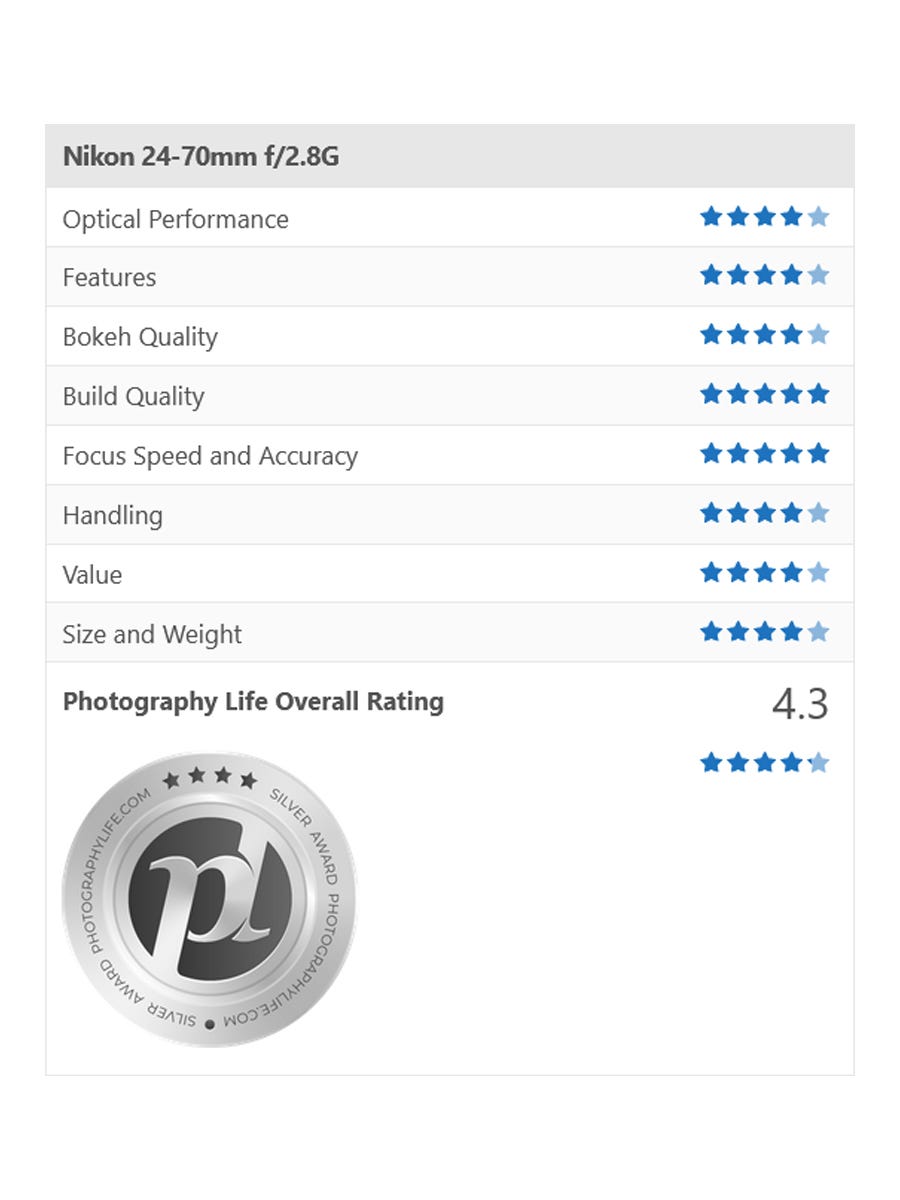Click the Focus Speed and Accuracy label

tap(210, 456)
